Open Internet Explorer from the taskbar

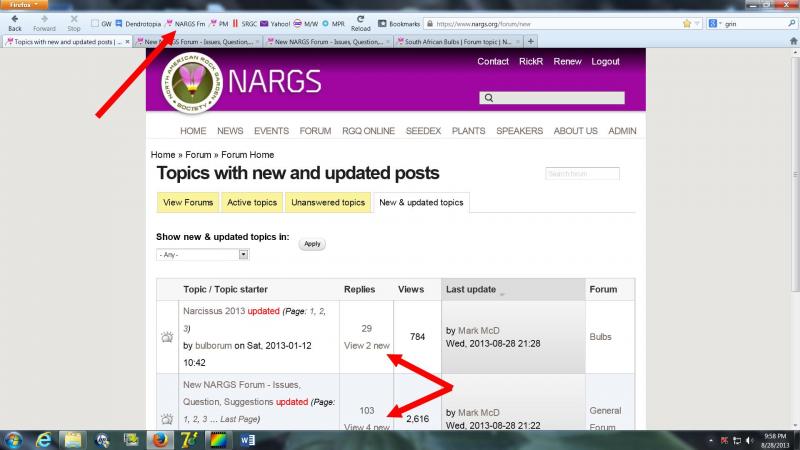pos(43,439)
